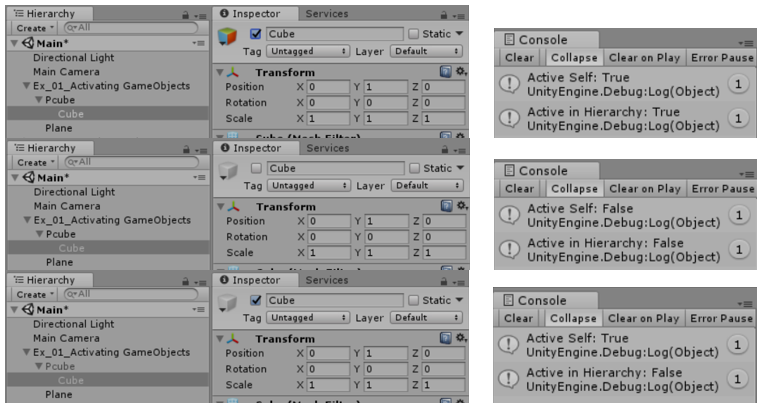Screen dimensions: 764x410
Task: Click info icon of 'Active in Hierarchy: True' entry
Action: [510, 118]
